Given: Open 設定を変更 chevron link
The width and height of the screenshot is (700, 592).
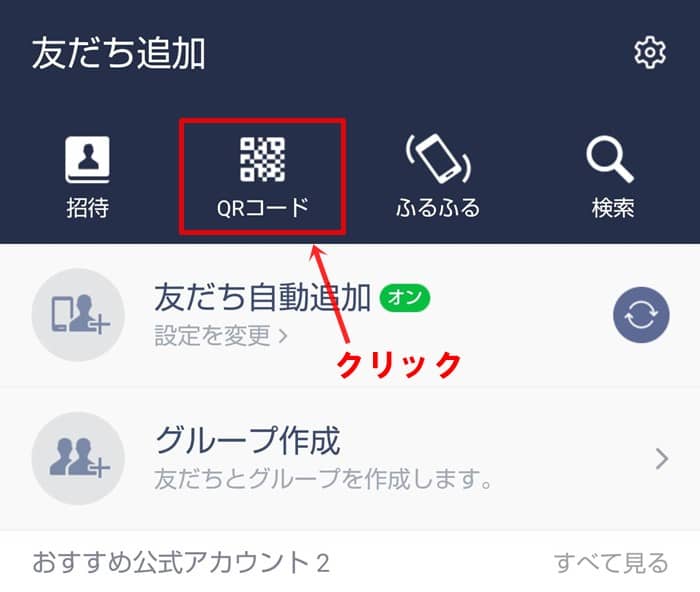Looking at the screenshot, I should tap(221, 336).
